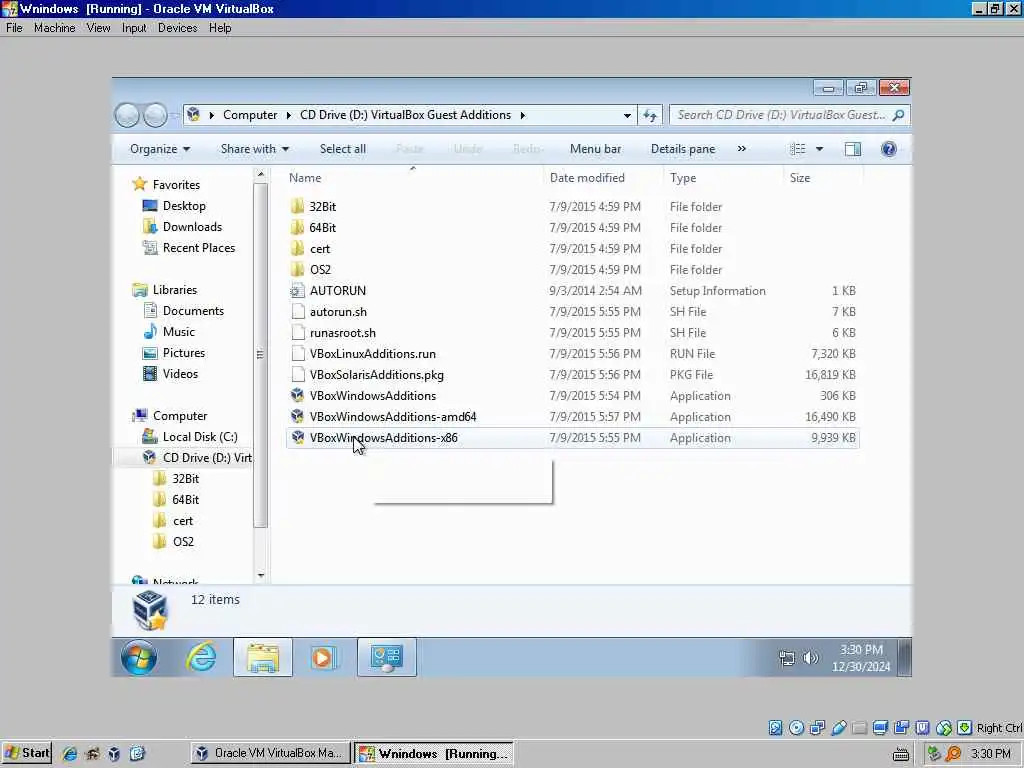
Task: Show additional toolbar commands via chevron
Action: (x=742, y=149)
